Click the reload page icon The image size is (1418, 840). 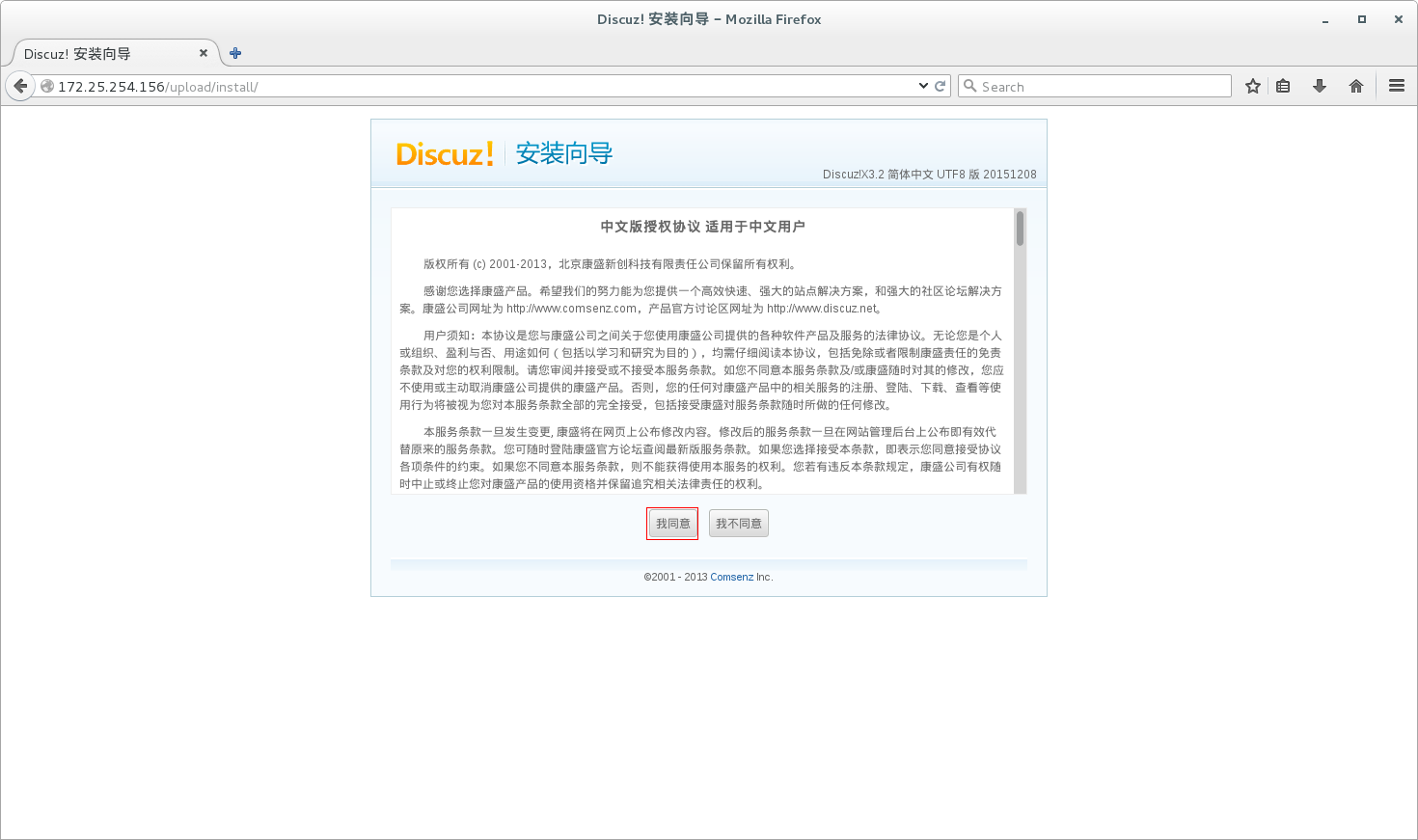click(940, 86)
